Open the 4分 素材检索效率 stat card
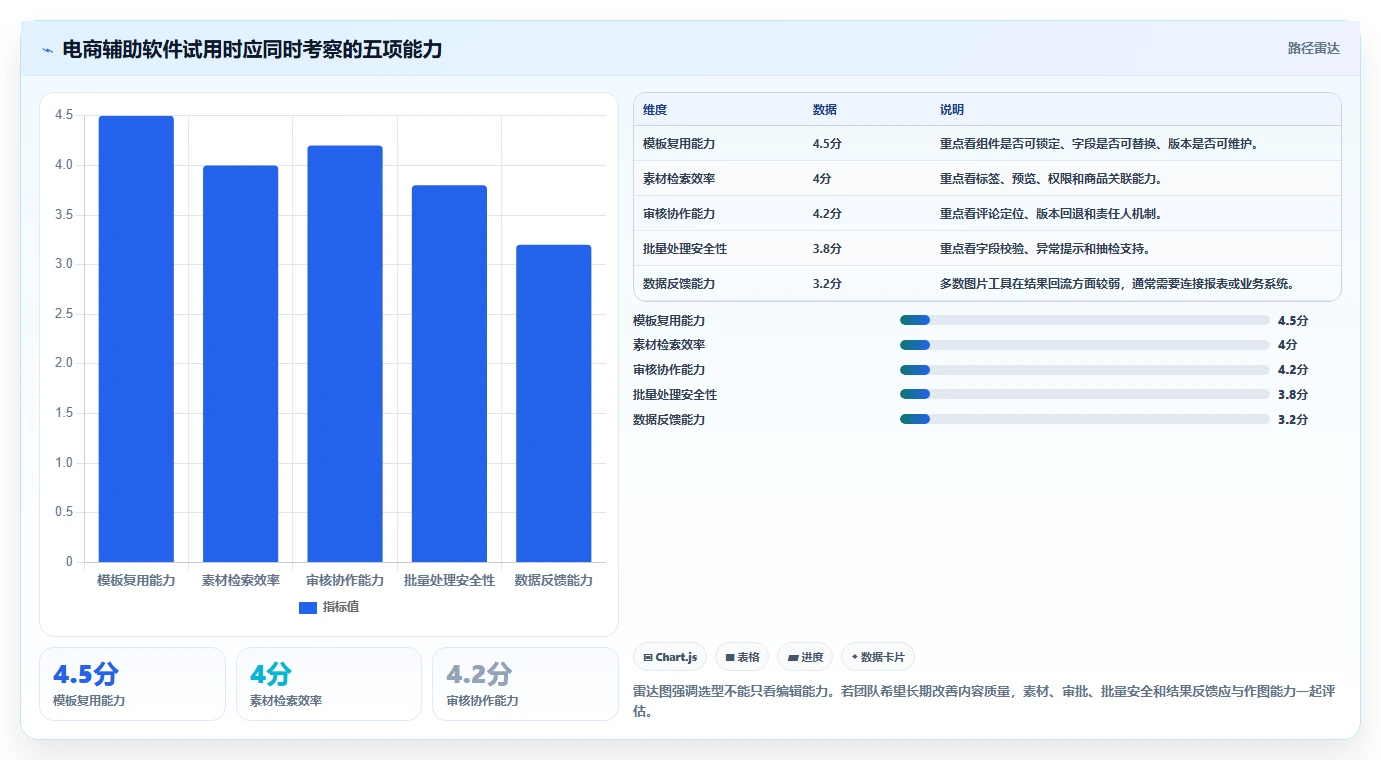 (329, 684)
